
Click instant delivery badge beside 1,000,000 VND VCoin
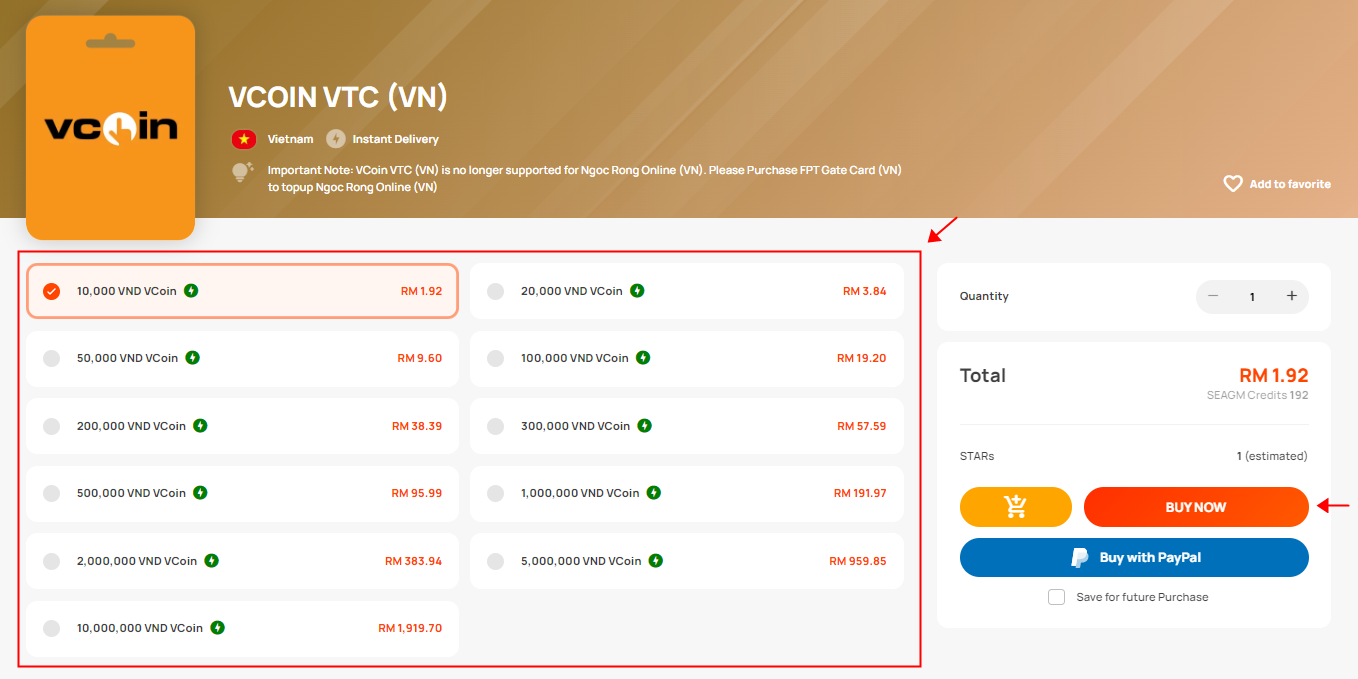coord(653,493)
